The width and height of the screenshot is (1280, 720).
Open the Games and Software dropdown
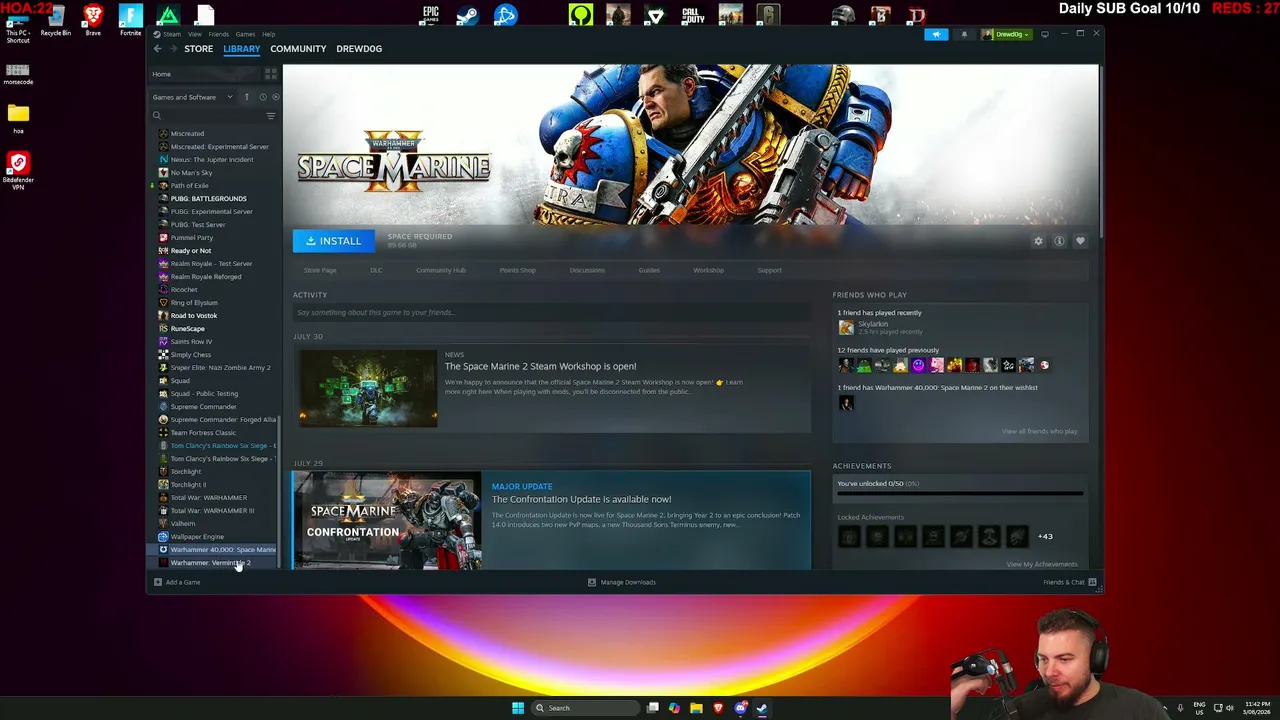coord(192,97)
